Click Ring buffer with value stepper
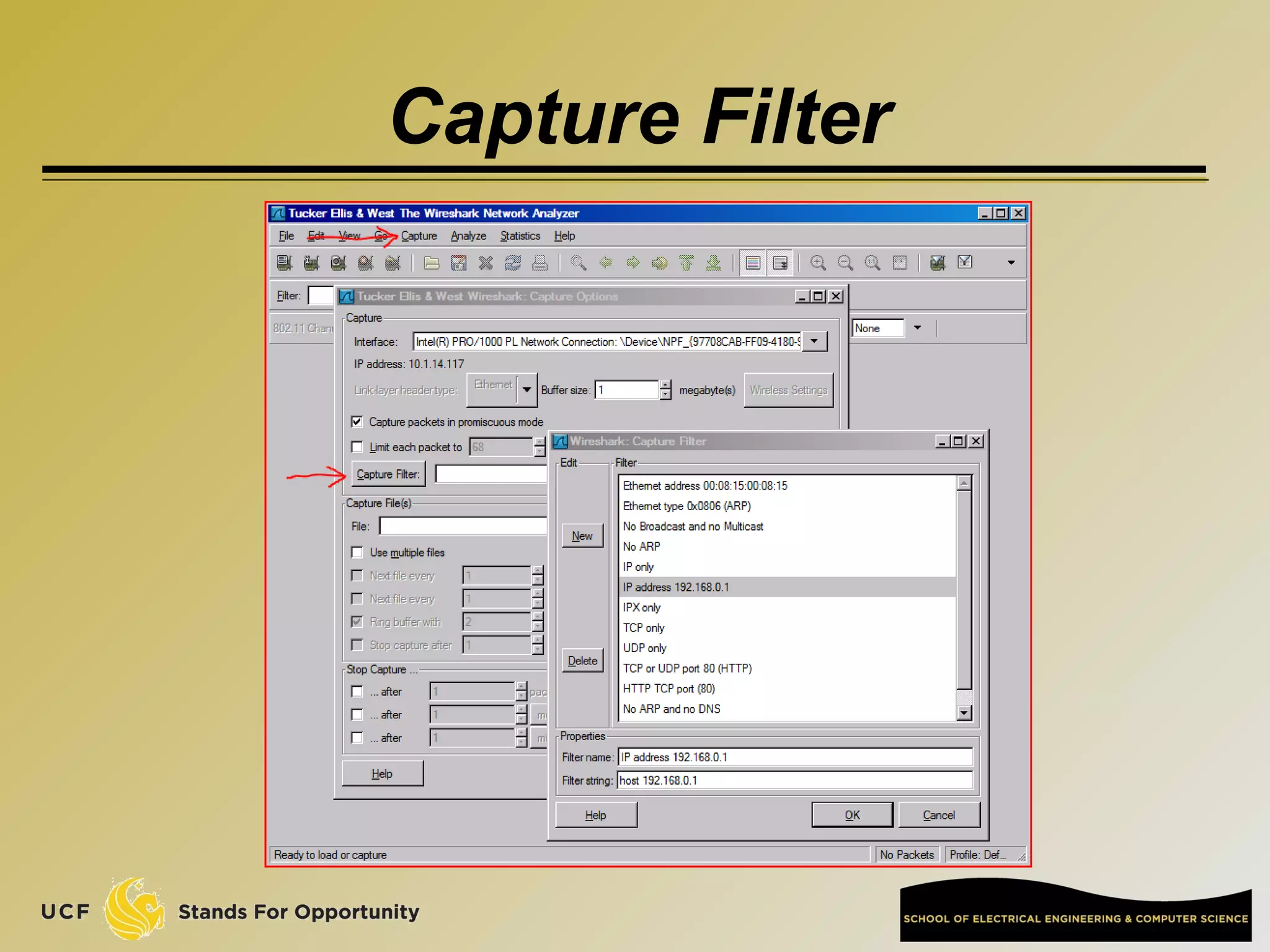1270x952 pixels. 538,622
